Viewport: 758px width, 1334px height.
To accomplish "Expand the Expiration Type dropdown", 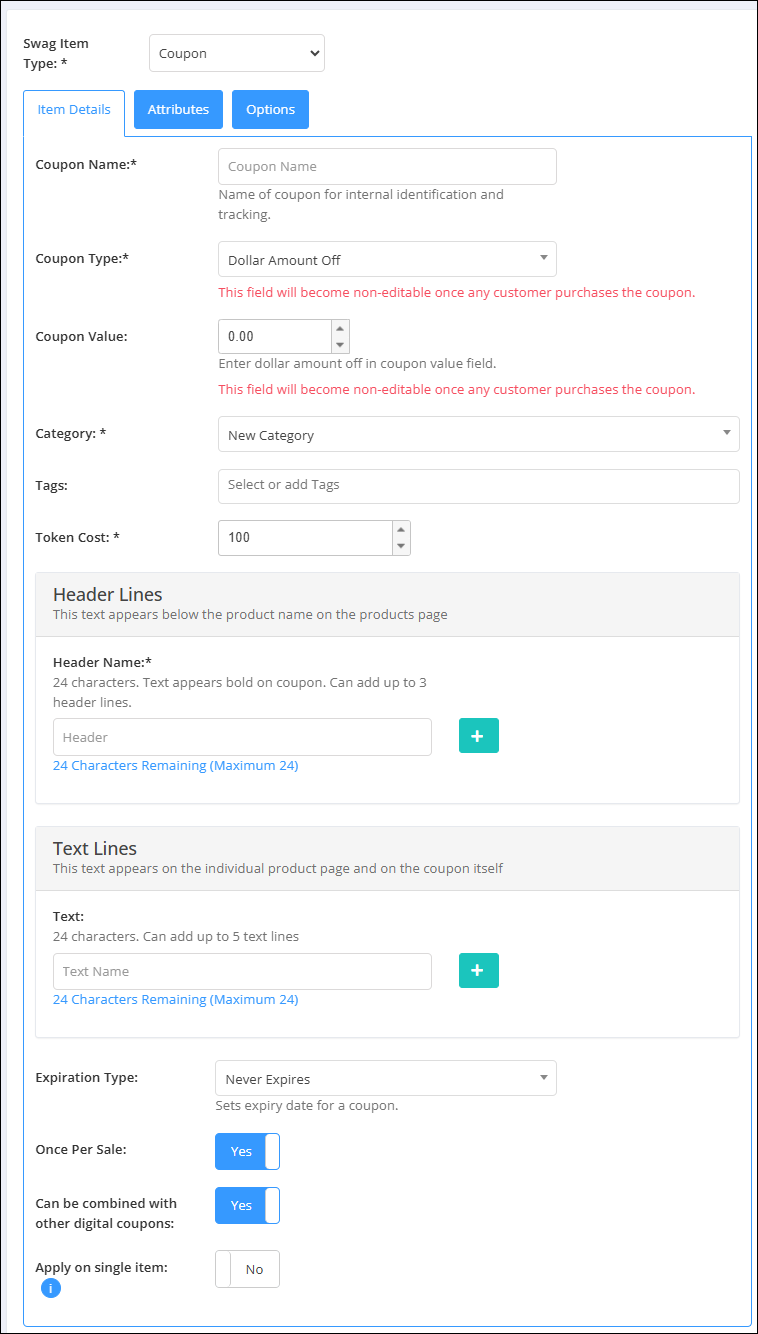I will click(x=385, y=1079).
